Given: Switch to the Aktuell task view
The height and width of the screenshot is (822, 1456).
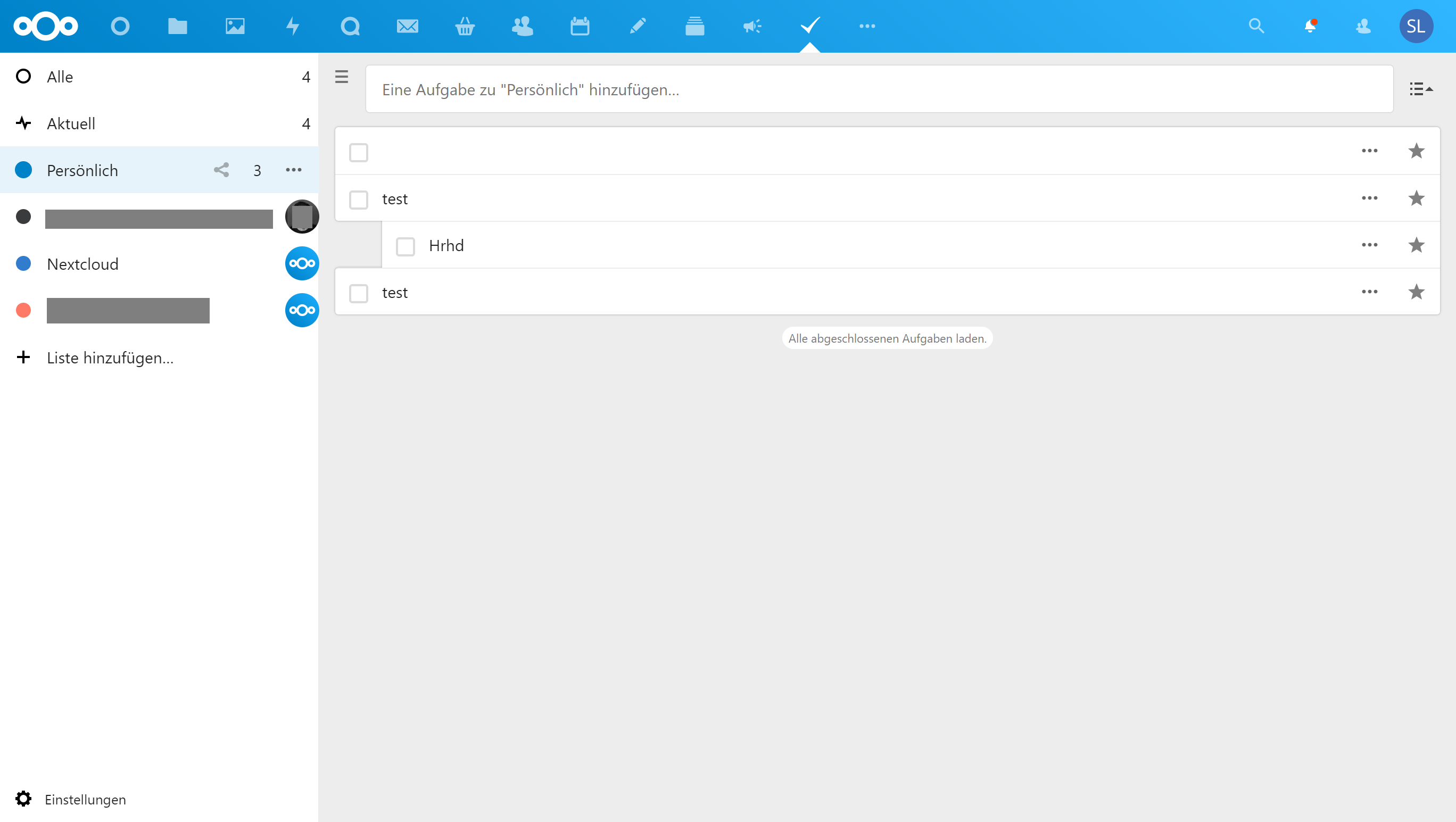Looking at the screenshot, I should click(71, 123).
